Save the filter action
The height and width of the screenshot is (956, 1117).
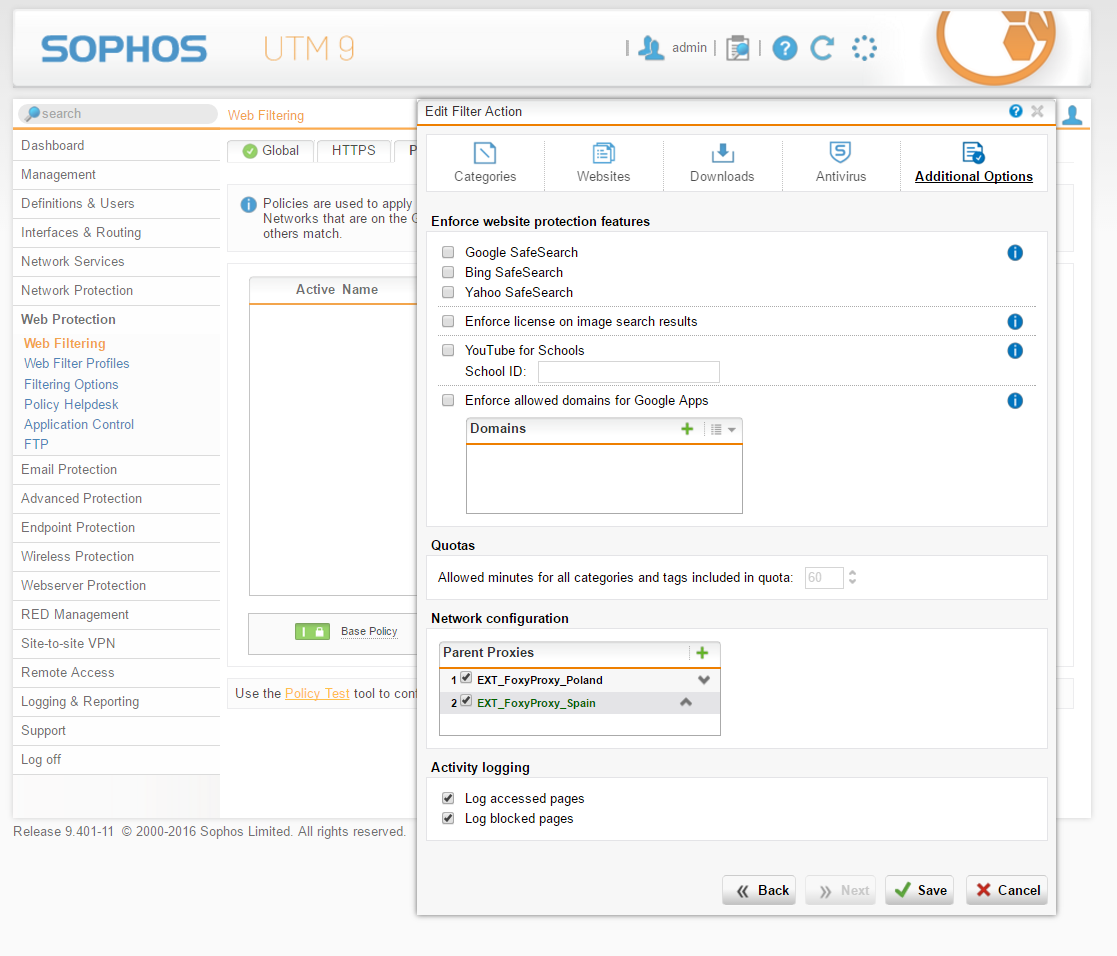point(920,890)
